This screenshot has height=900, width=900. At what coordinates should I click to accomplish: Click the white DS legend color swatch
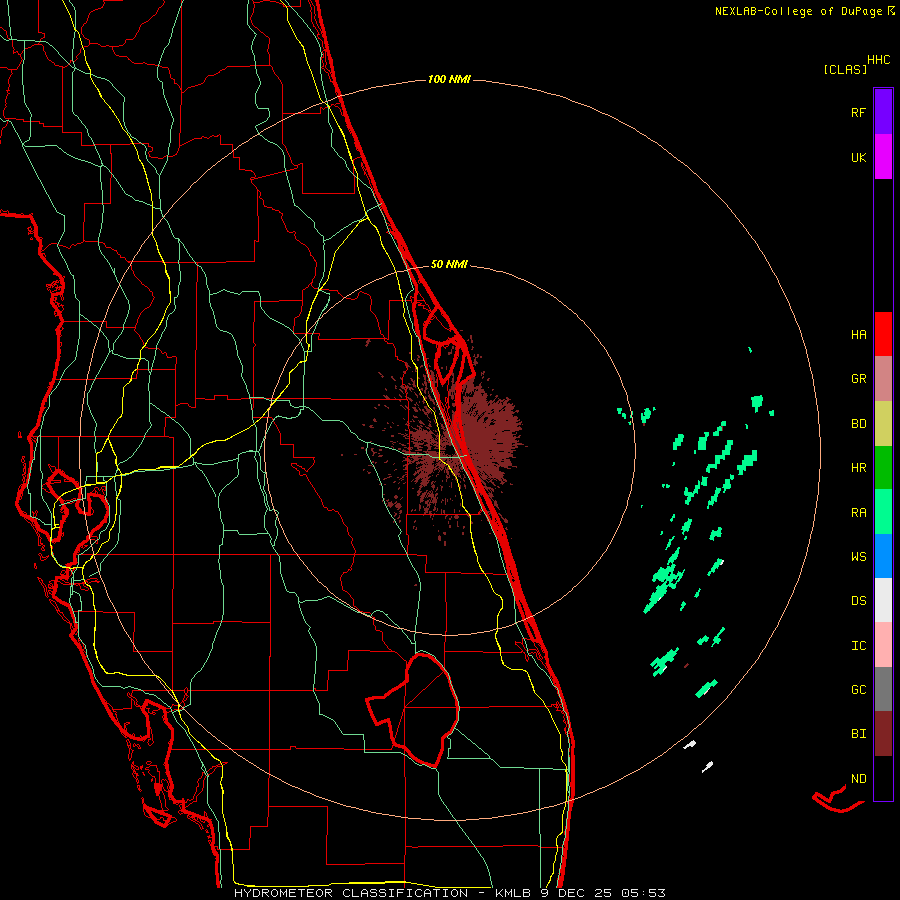[x=883, y=600]
